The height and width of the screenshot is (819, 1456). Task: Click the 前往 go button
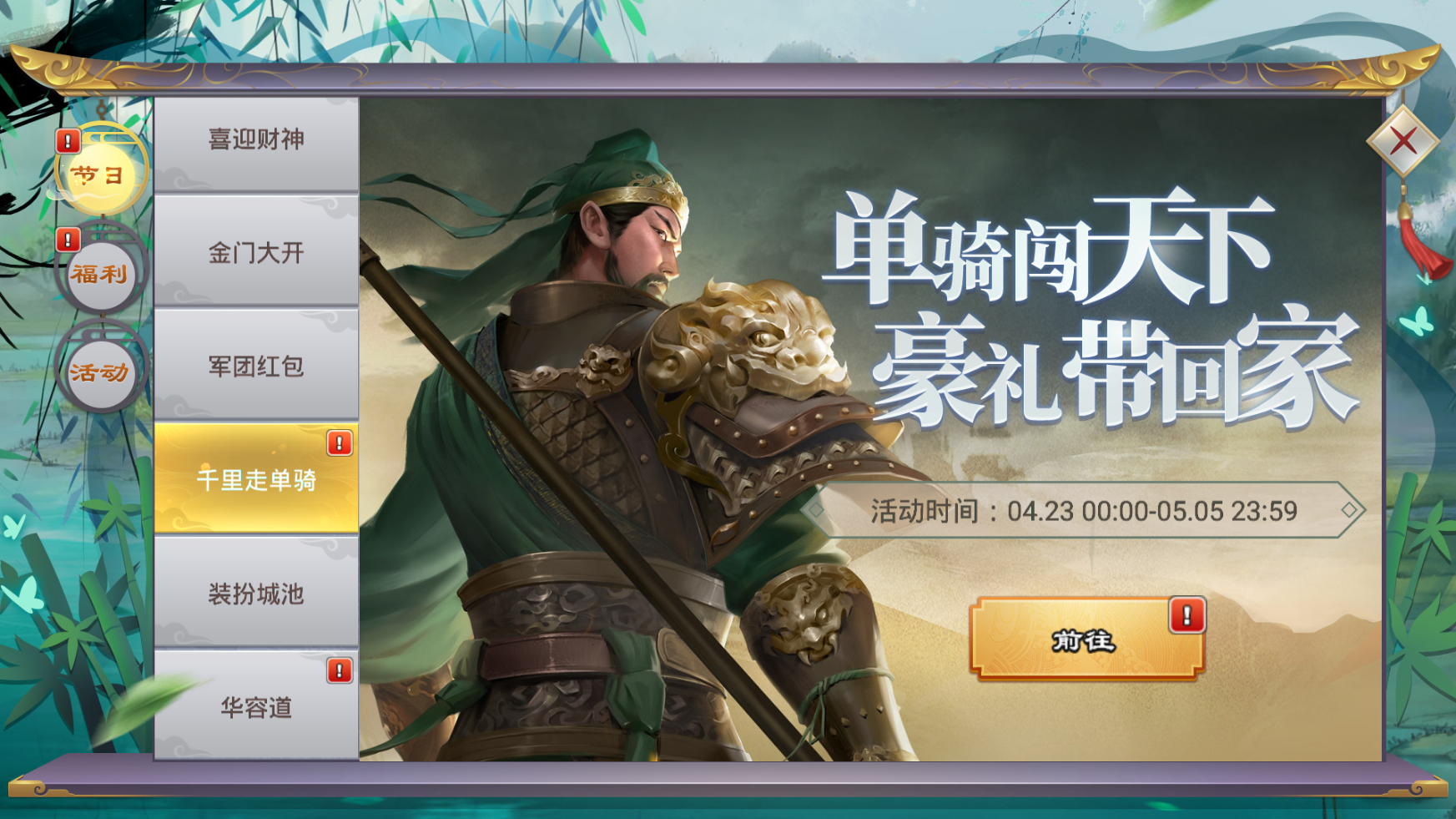click(x=1086, y=640)
